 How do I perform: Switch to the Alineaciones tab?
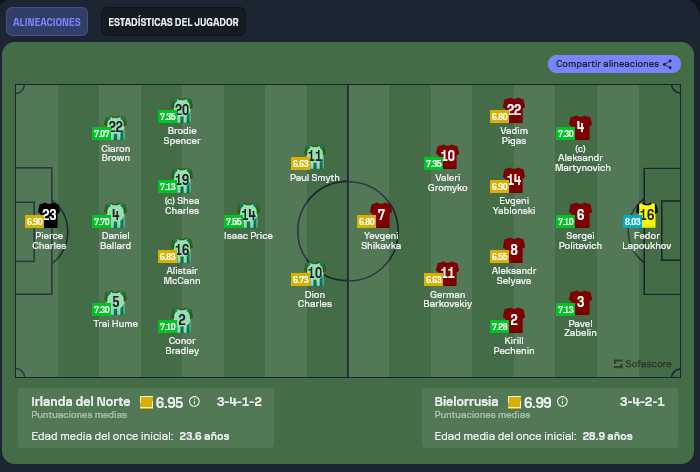coord(45,21)
